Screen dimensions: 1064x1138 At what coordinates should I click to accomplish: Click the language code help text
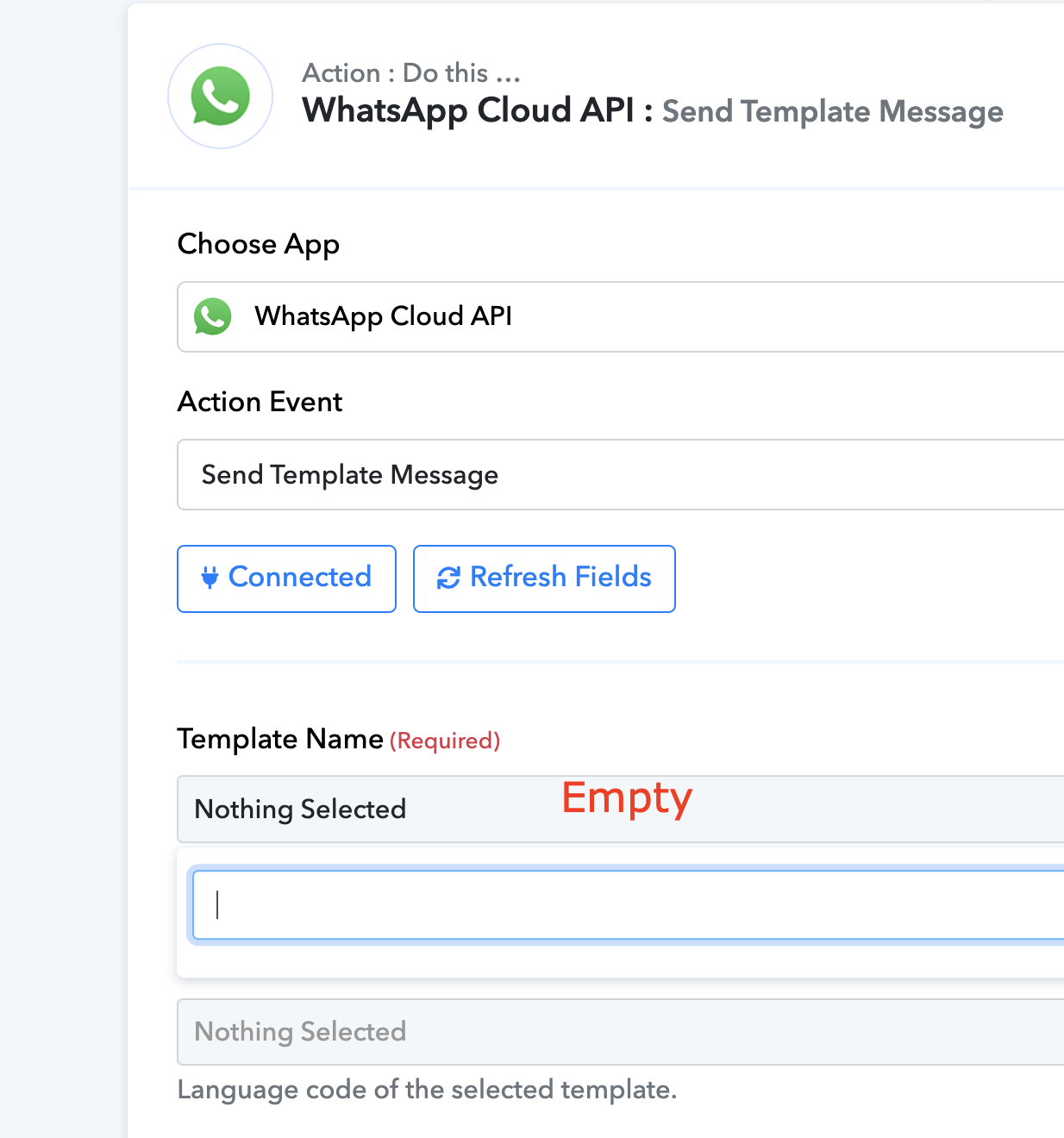[x=428, y=1090]
